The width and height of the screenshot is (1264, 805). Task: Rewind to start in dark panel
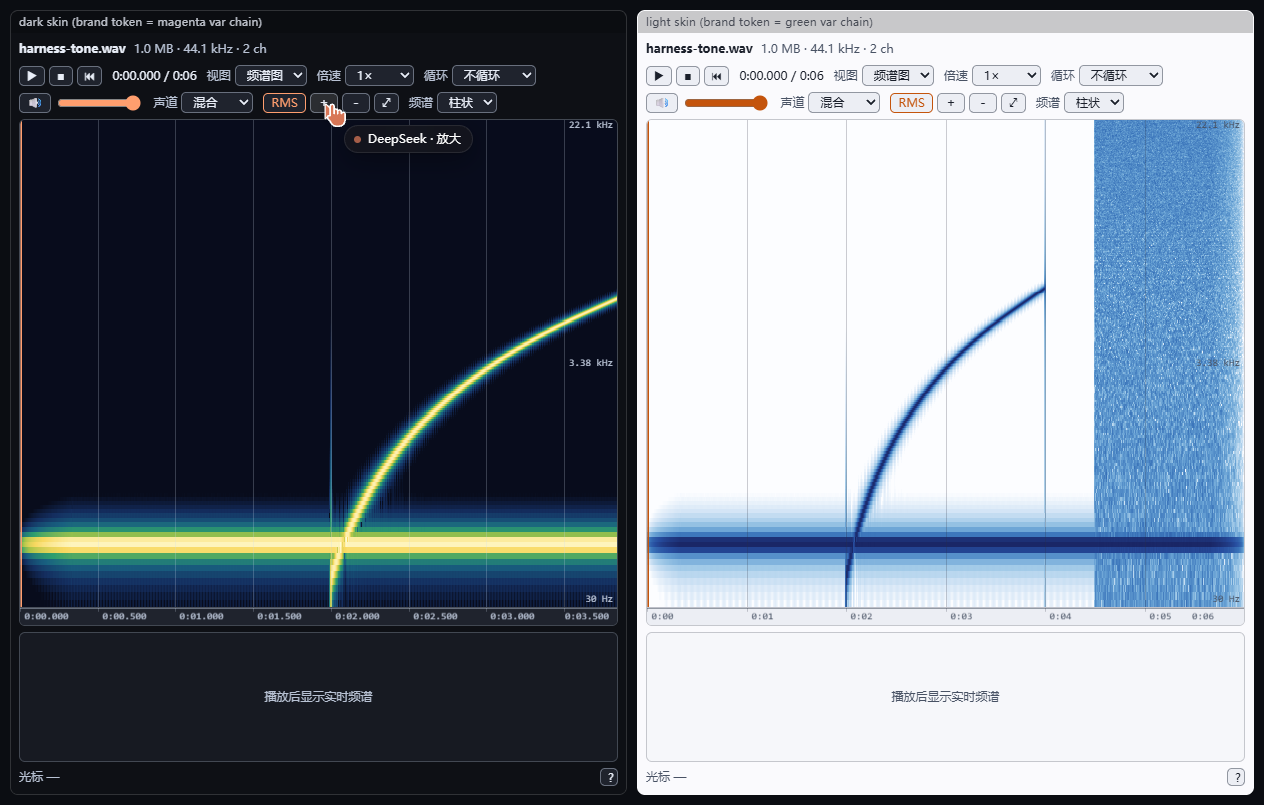(90, 76)
